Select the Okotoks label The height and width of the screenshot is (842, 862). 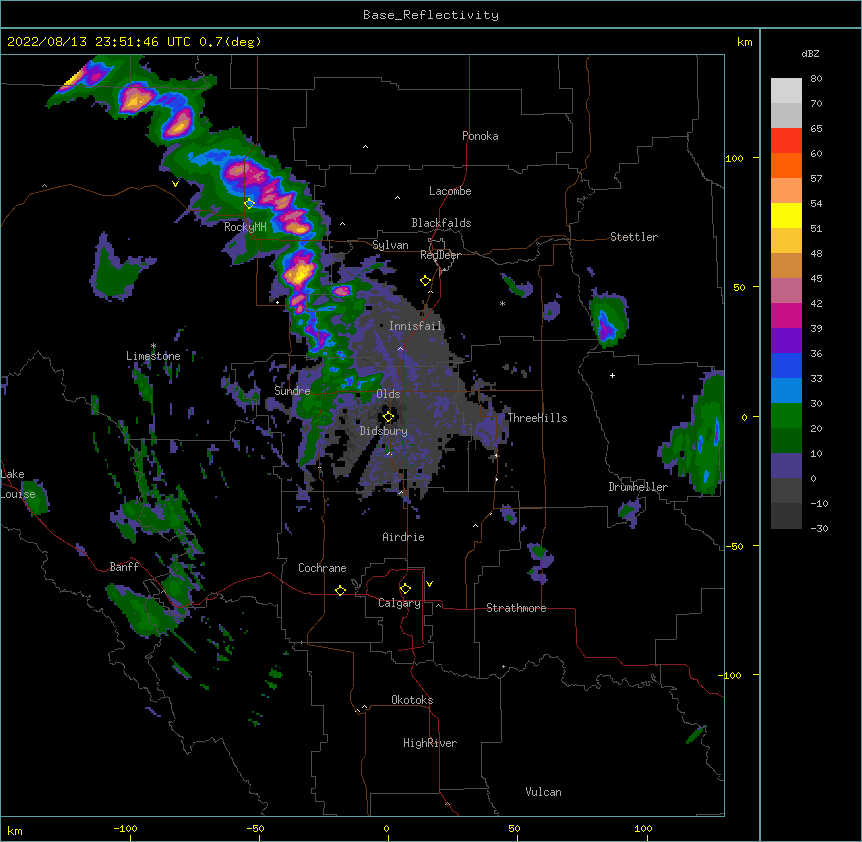click(412, 700)
